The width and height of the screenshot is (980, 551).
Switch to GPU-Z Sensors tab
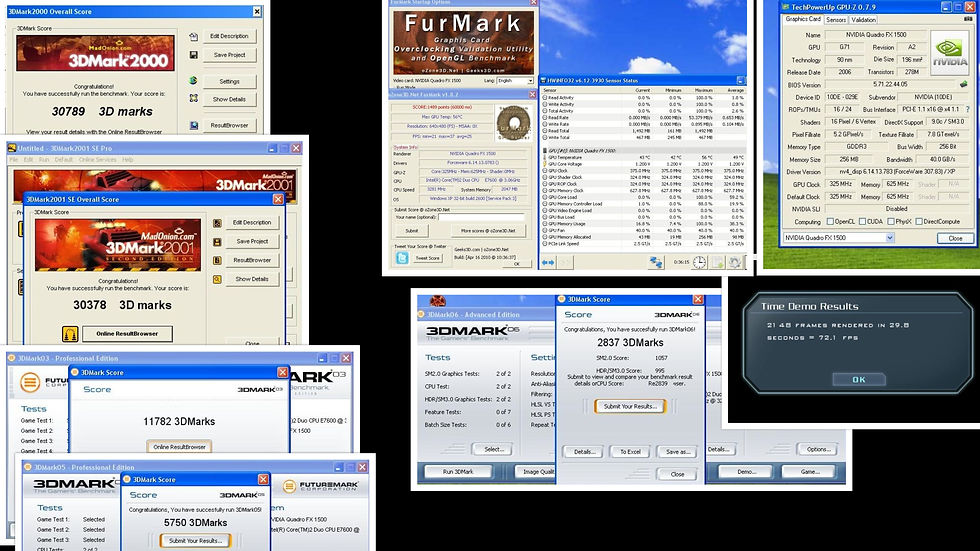pos(836,20)
